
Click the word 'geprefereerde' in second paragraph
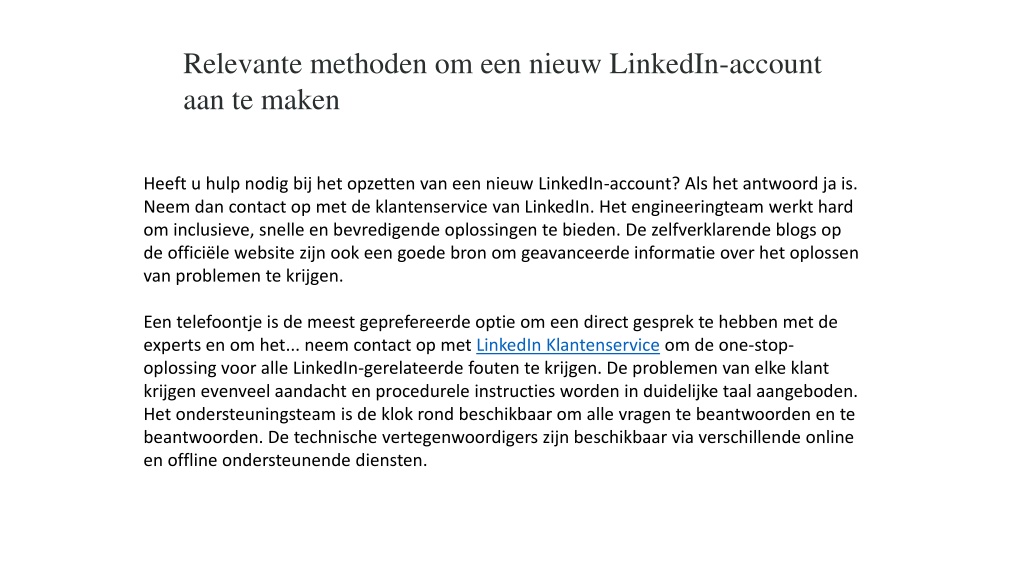pyautogui.click(x=415, y=322)
